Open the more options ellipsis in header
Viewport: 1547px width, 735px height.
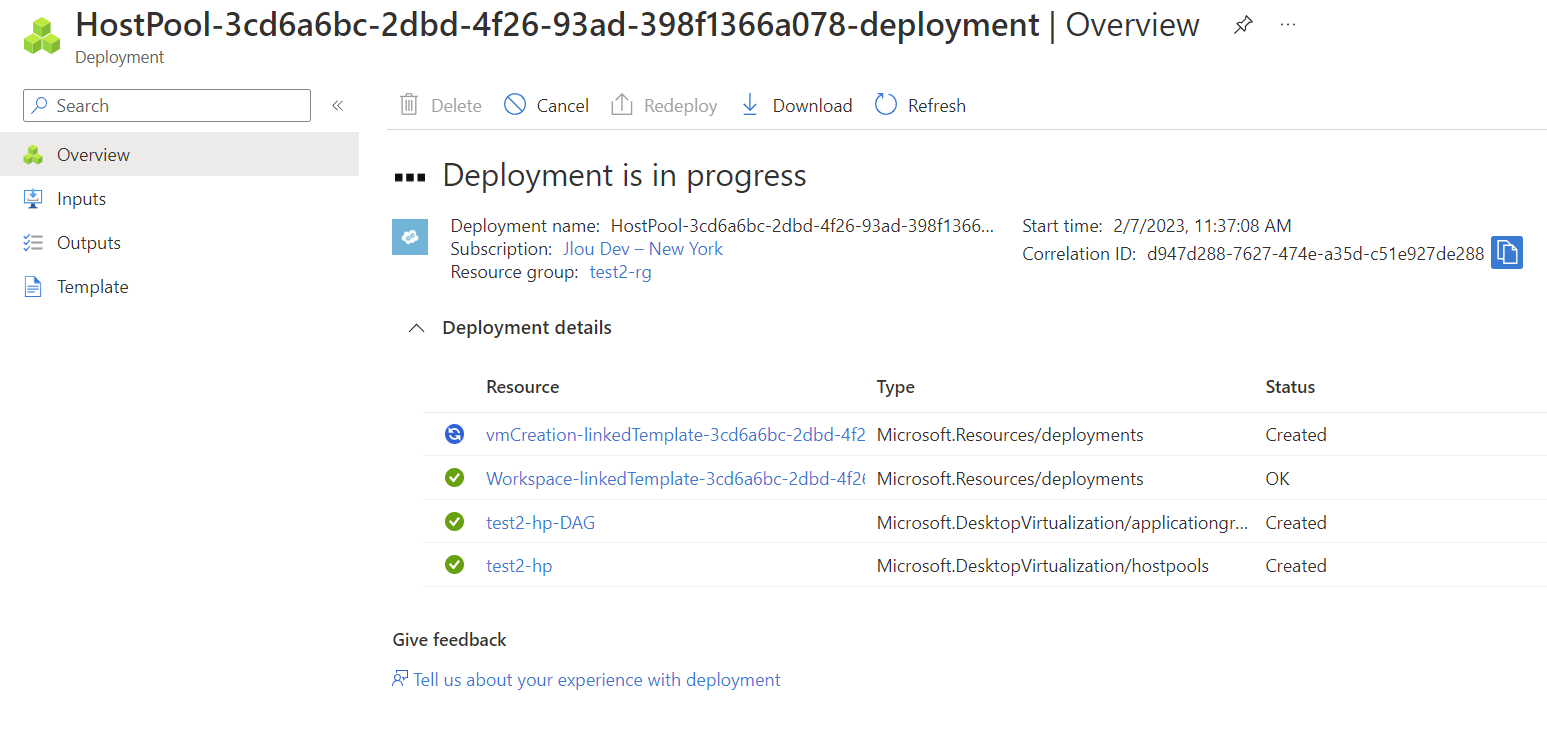click(x=1288, y=25)
